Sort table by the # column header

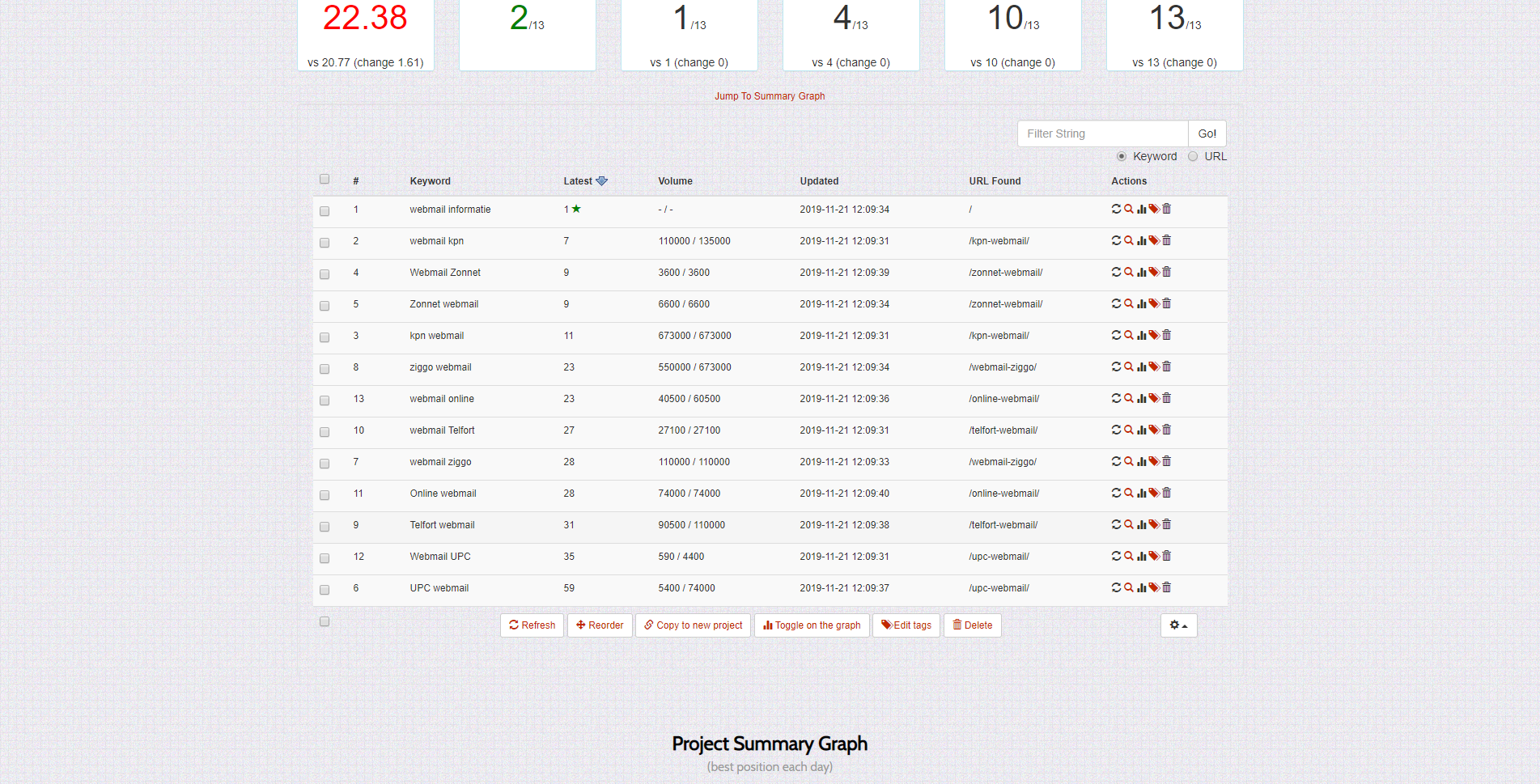356,181
